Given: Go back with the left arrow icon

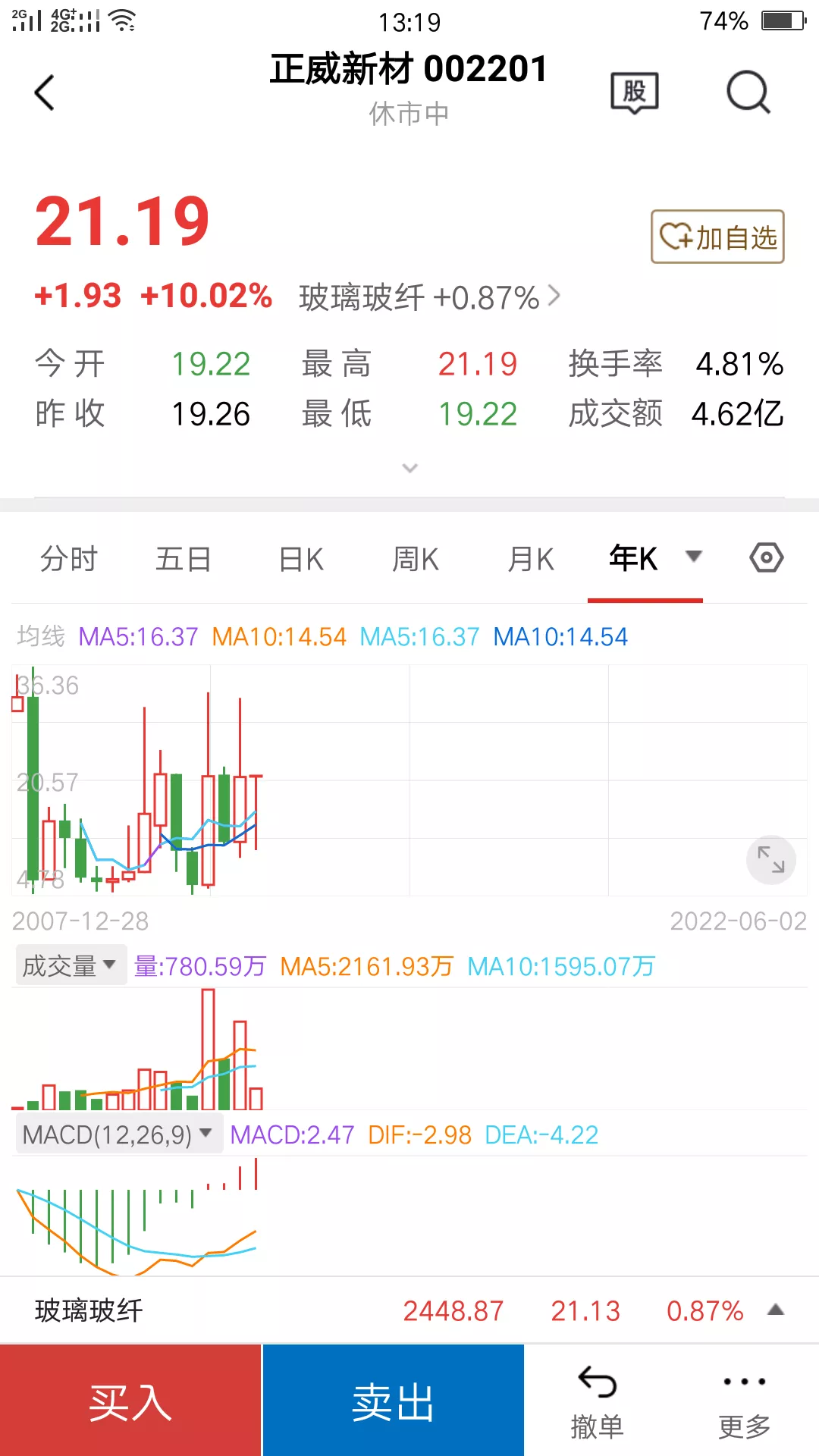Looking at the screenshot, I should 45,93.
